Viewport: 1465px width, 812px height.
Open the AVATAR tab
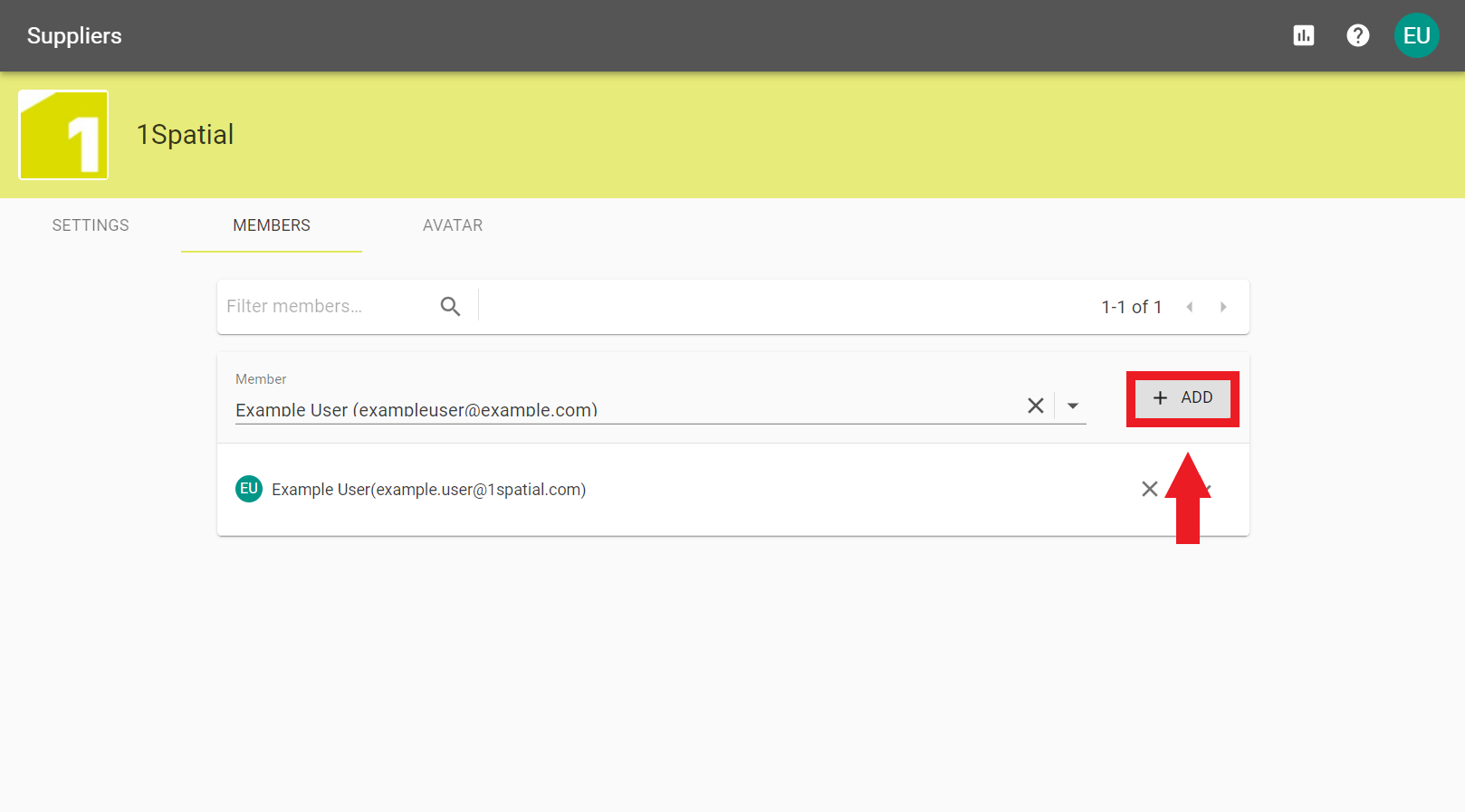453,225
